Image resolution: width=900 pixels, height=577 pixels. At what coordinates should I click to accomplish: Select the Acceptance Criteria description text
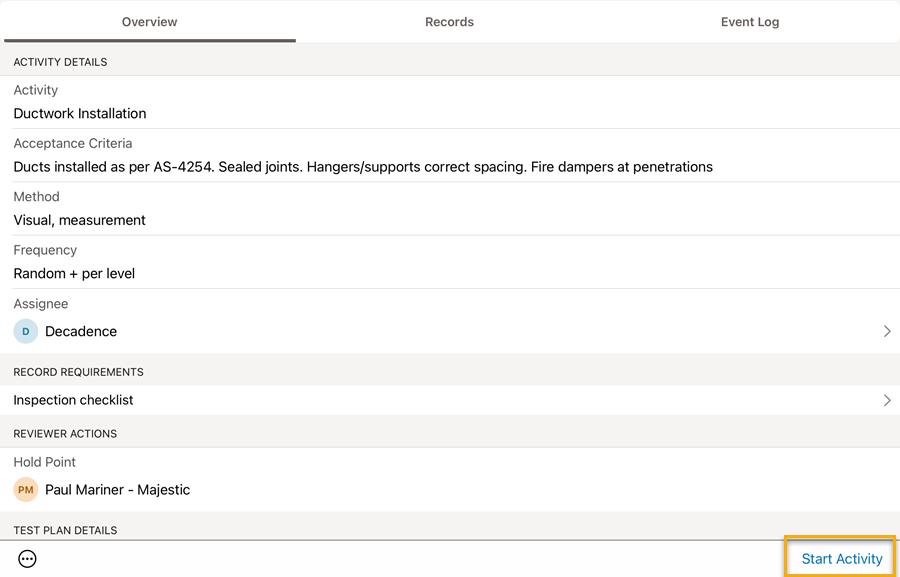click(363, 167)
